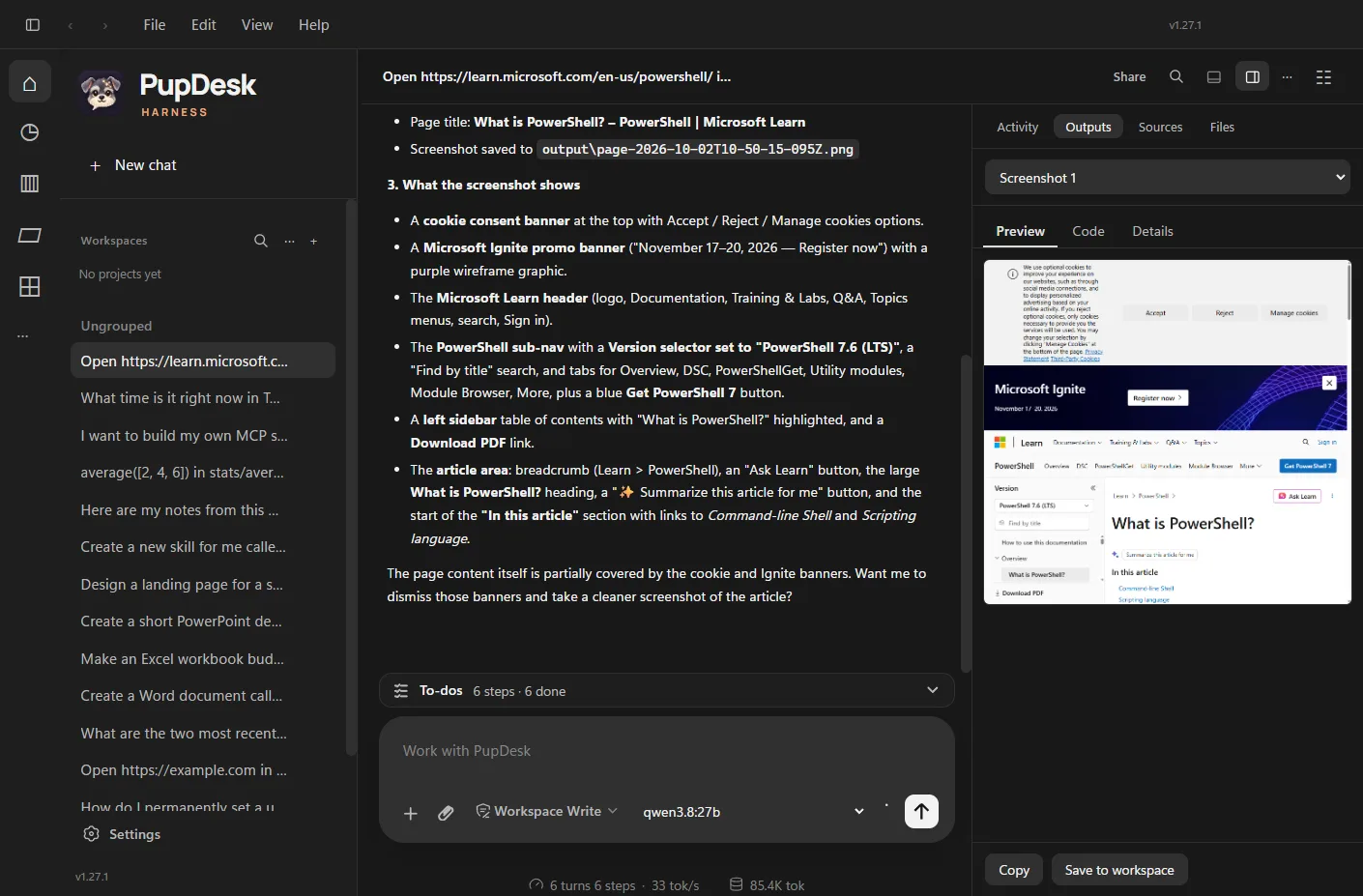Screen dimensions: 1363x896
Task: Open the library columns icon
Action: click(x=30, y=184)
